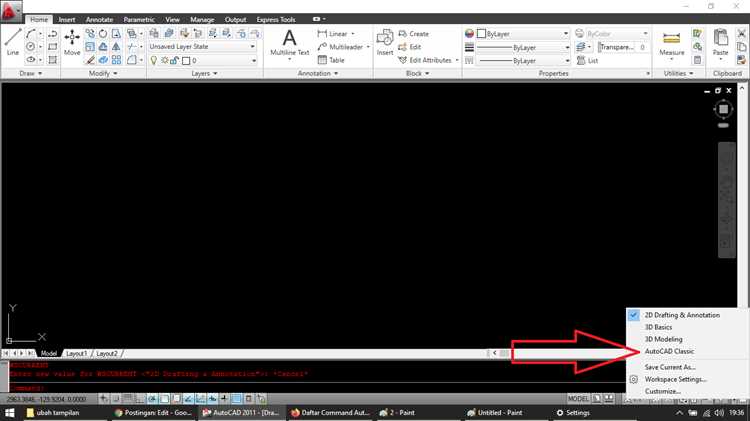Viewport: 750px width, 421px height.
Task: Click the Copy icon in Clipboard panel
Action: click(x=741, y=47)
